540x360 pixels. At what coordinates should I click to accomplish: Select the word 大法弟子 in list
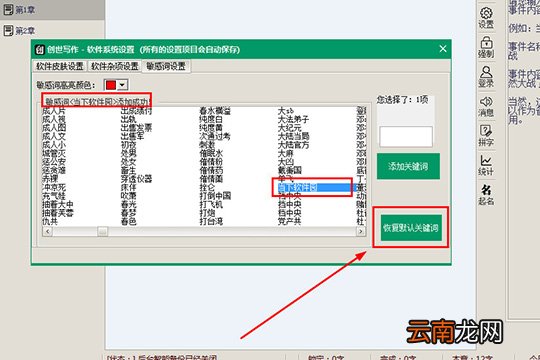click(x=293, y=120)
